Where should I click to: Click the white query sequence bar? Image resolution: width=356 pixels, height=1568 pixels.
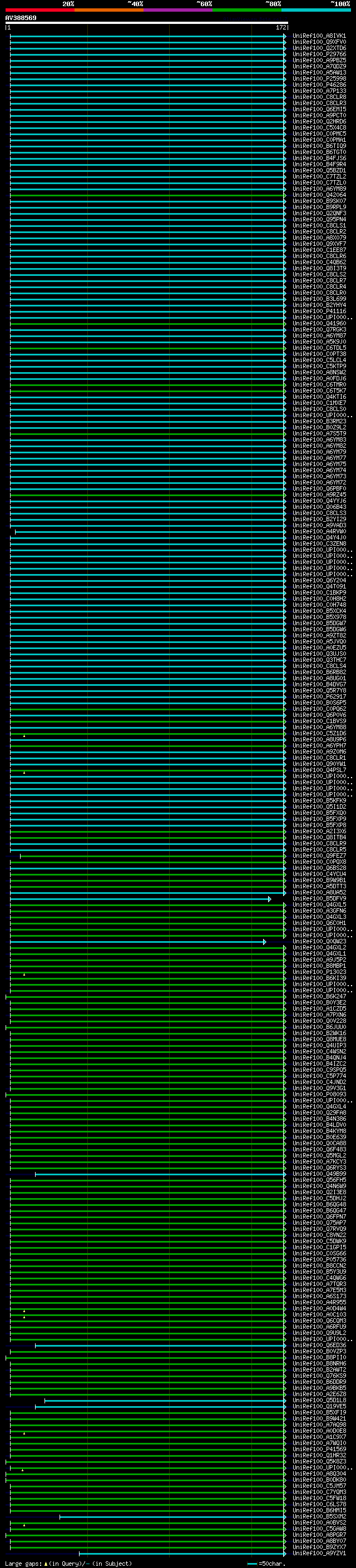click(146, 23)
